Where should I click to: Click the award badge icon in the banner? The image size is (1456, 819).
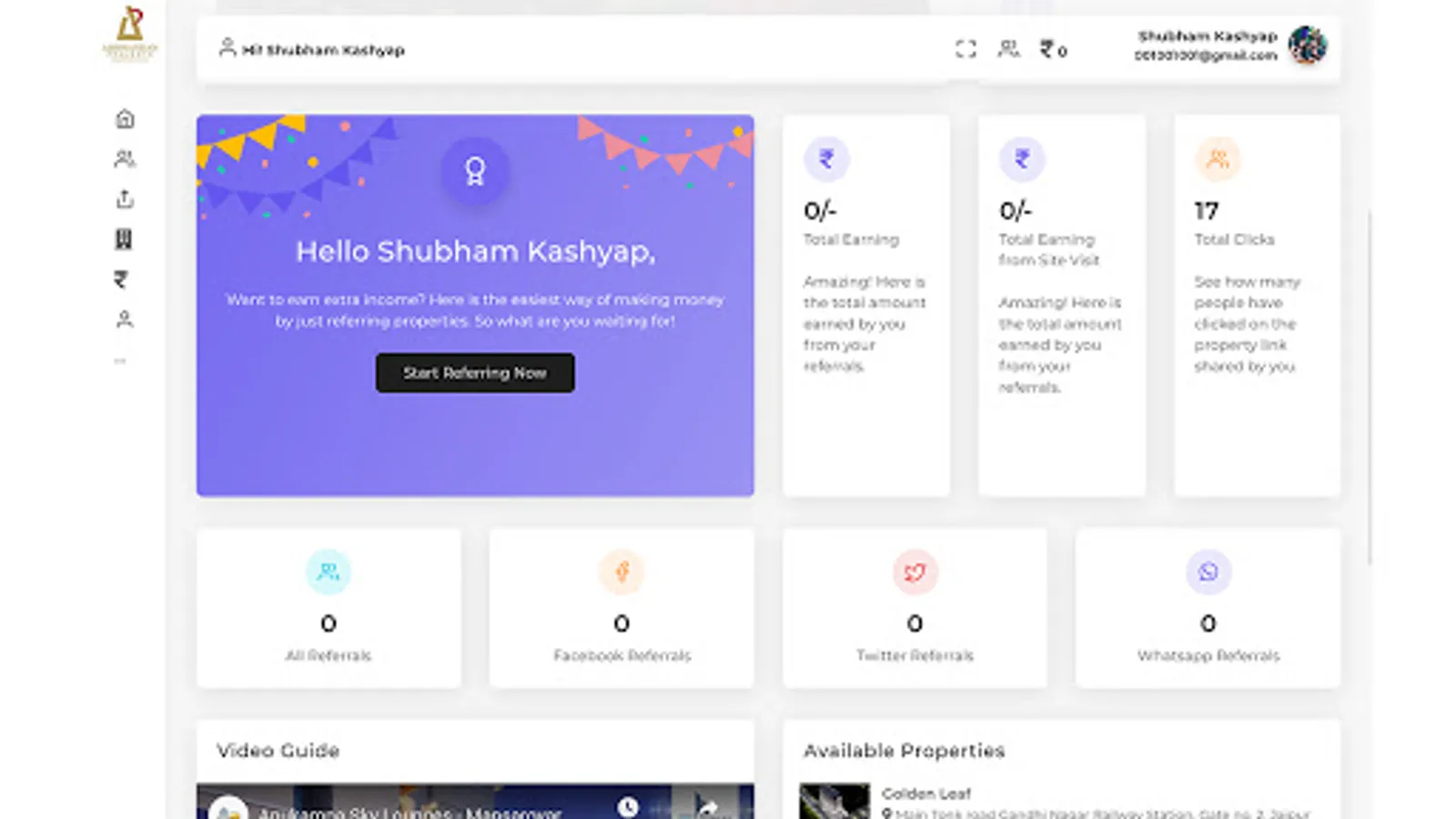click(475, 171)
